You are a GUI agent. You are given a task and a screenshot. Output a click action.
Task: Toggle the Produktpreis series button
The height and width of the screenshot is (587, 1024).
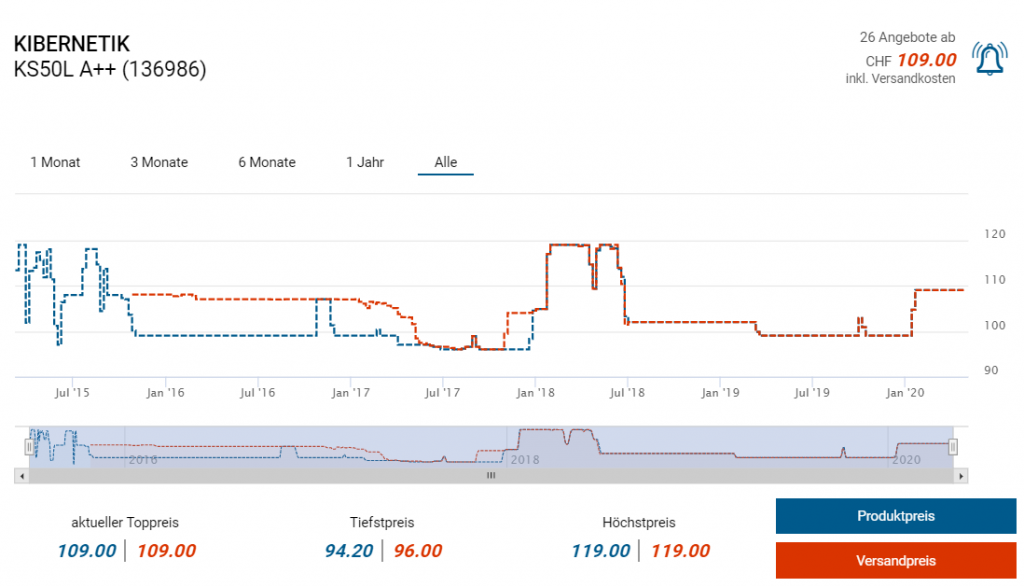895,516
